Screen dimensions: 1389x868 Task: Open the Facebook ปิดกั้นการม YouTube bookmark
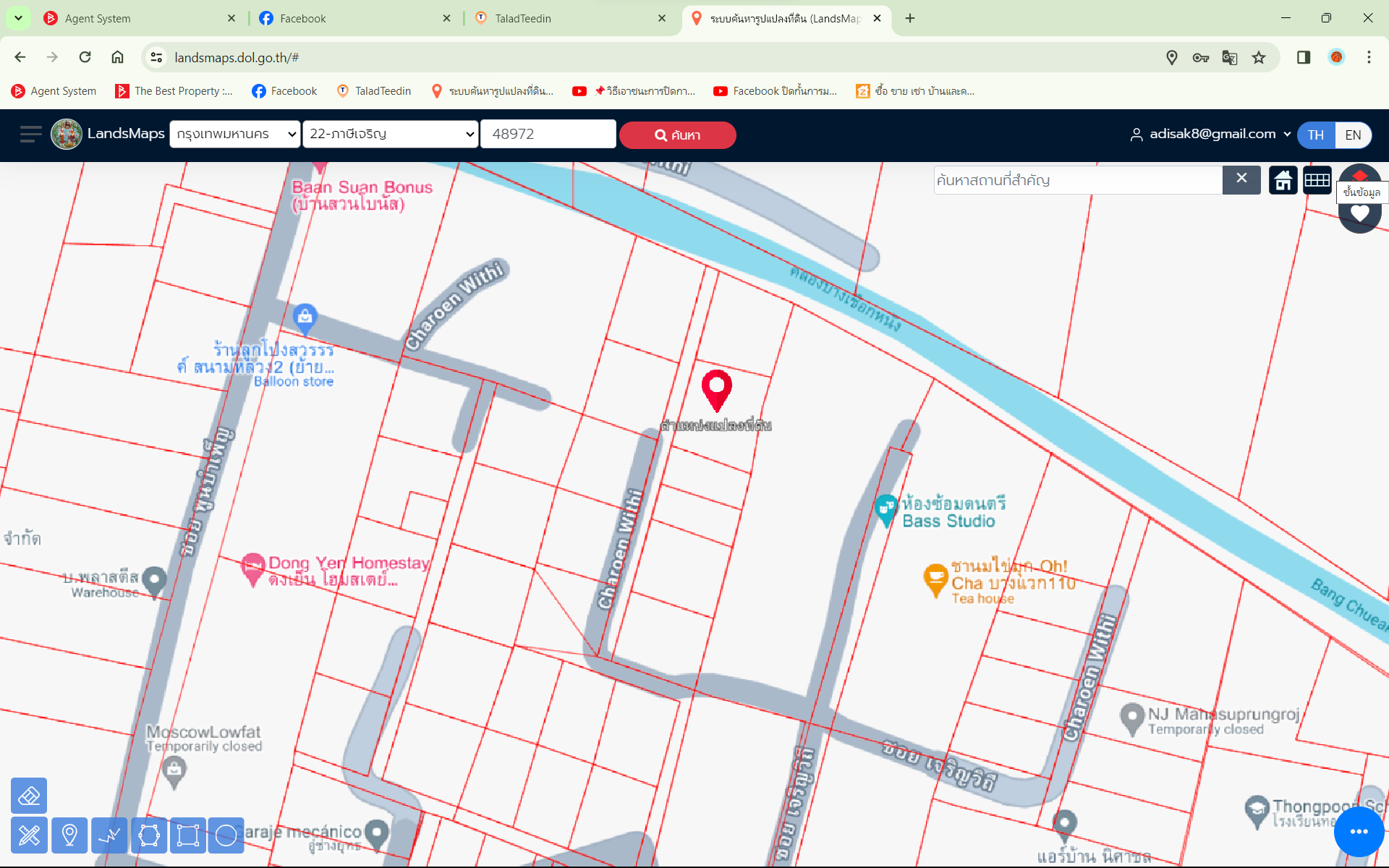click(x=775, y=91)
